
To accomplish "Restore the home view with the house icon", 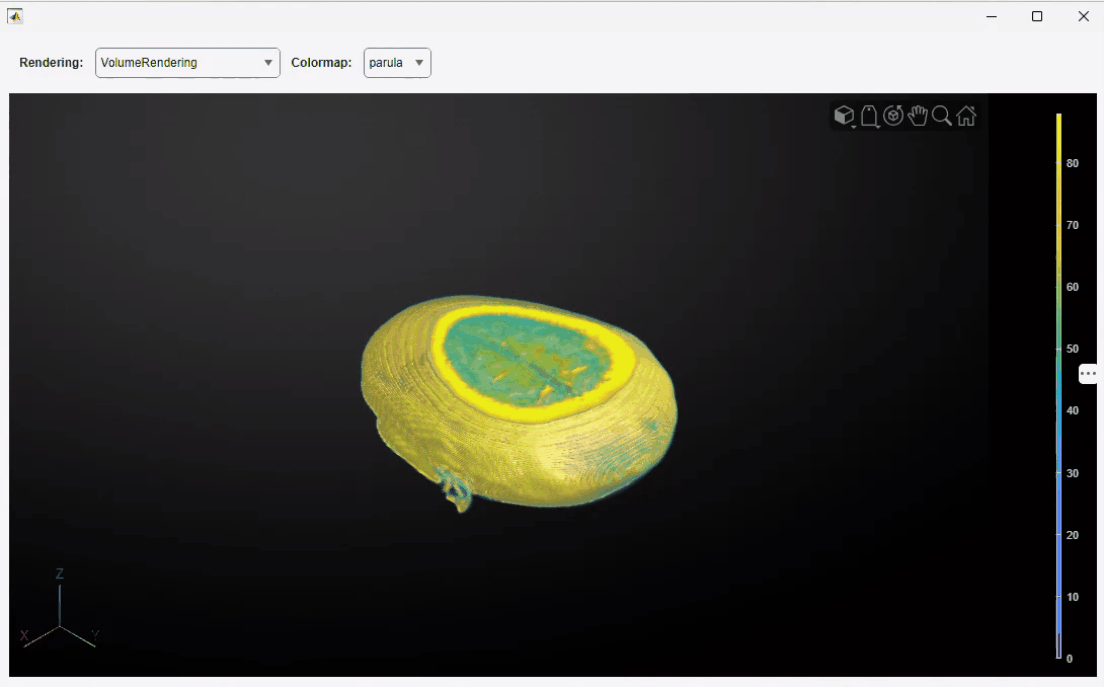I will [966, 115].
